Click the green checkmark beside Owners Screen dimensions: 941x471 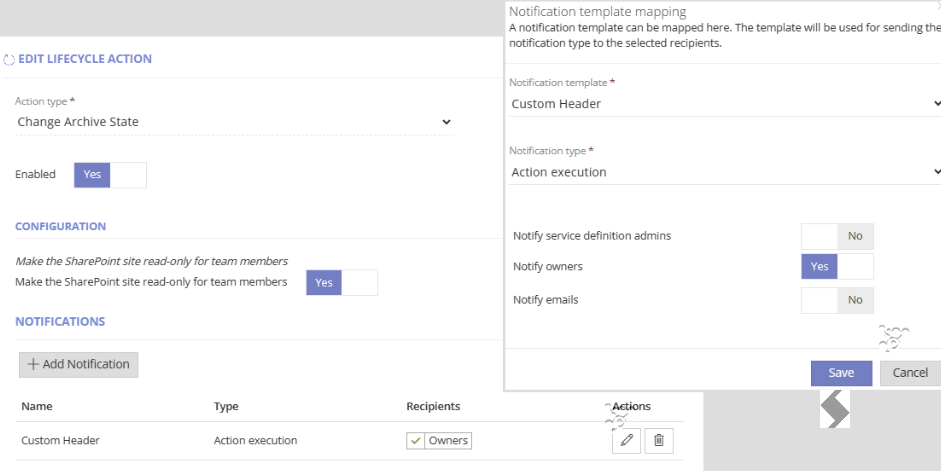pyautogui.click(x=415, y=440)
